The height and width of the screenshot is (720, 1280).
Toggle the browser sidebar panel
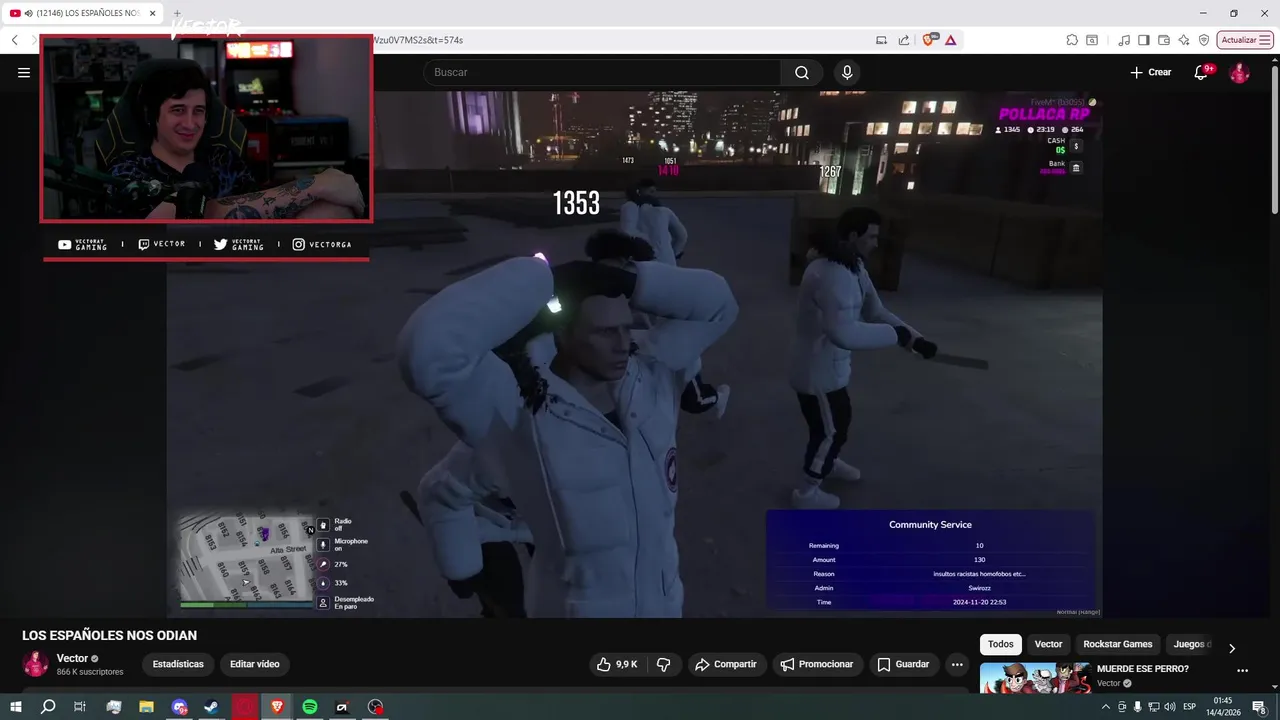(x=1144, y=40)
